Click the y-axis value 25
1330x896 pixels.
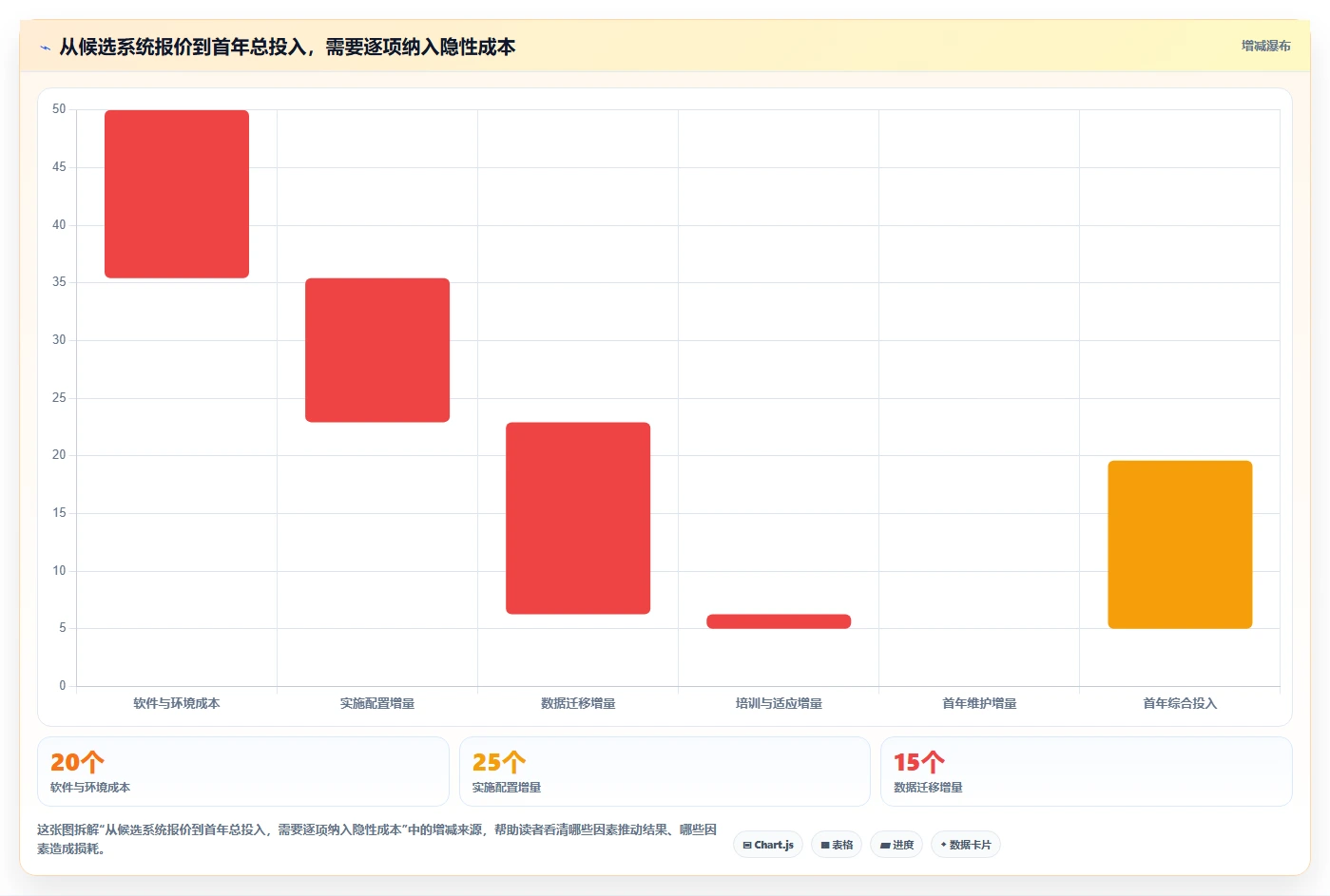click(59, 397)
